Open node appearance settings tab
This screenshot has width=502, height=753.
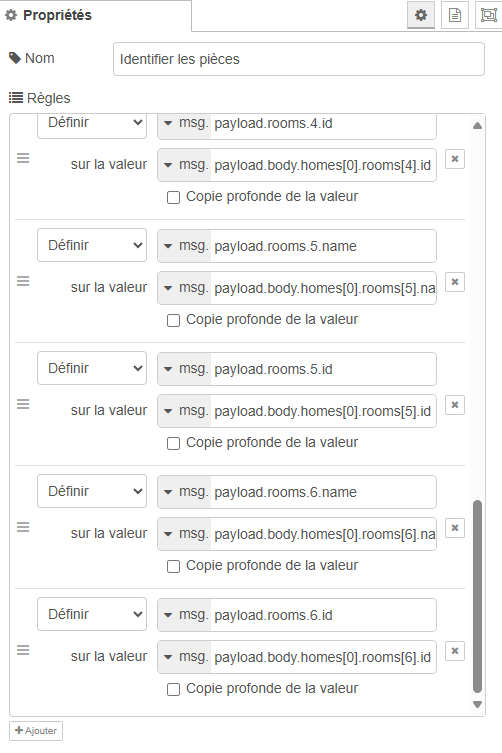click(x=488, y=15)
